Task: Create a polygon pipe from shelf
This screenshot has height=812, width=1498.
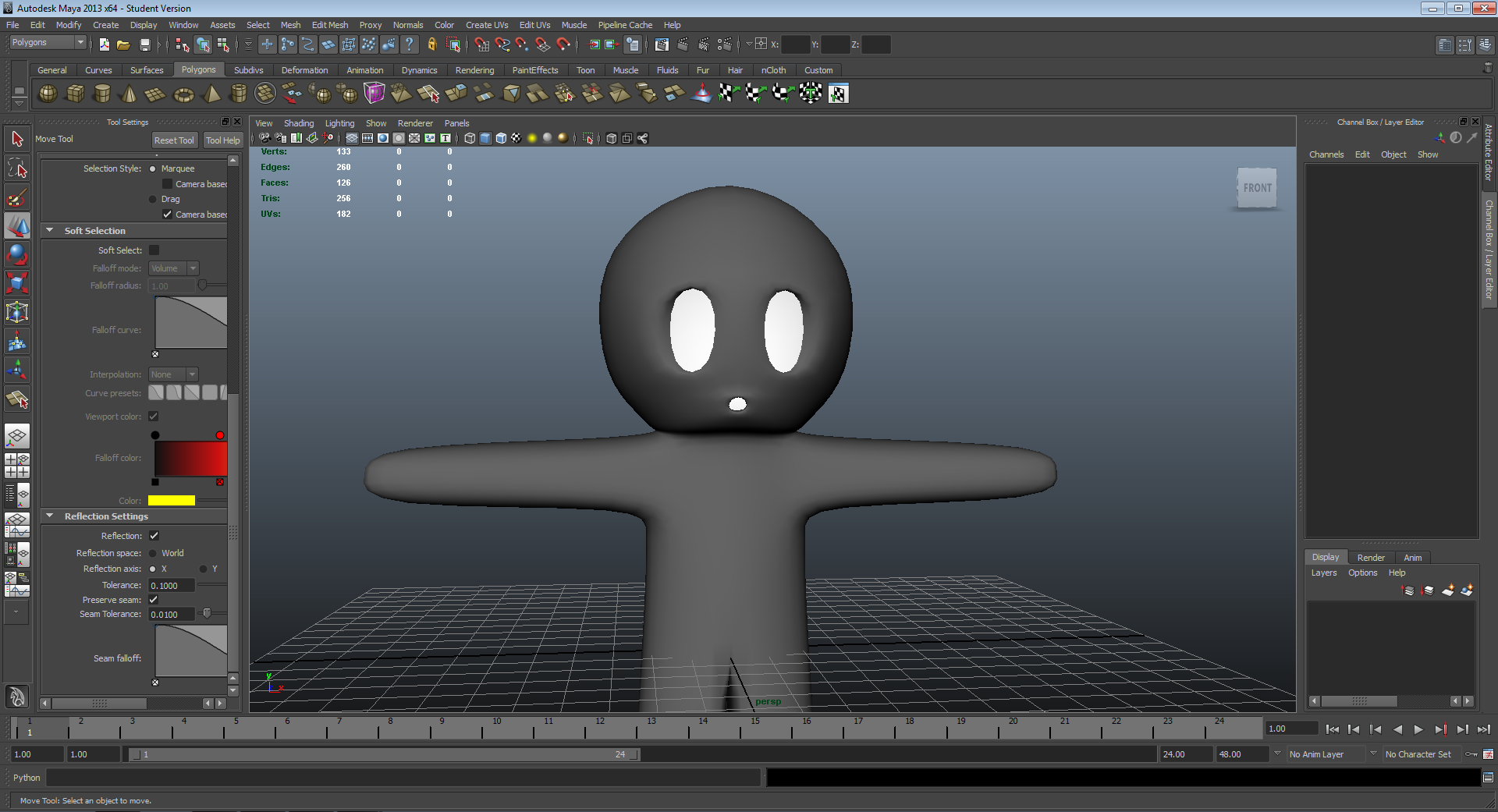Action: coord(238,94)
